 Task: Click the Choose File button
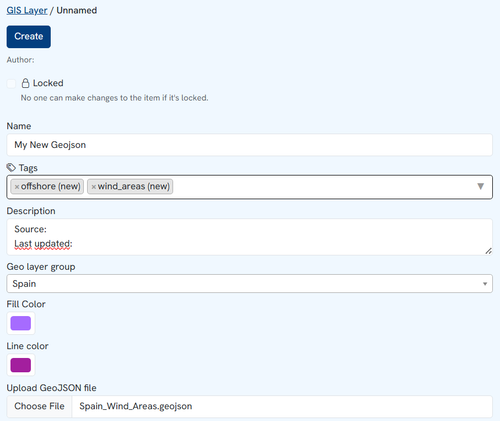point(39,406)
